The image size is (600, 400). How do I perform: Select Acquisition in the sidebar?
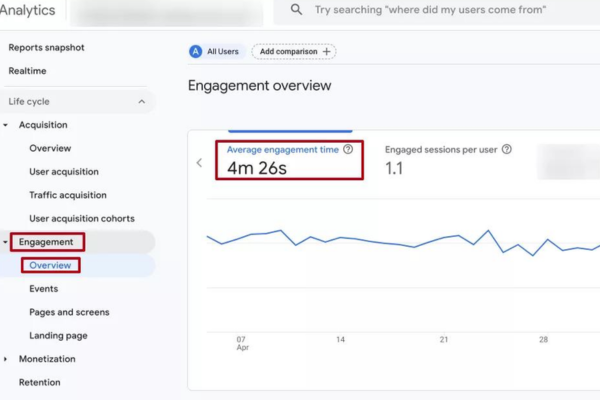click(43, 125)
